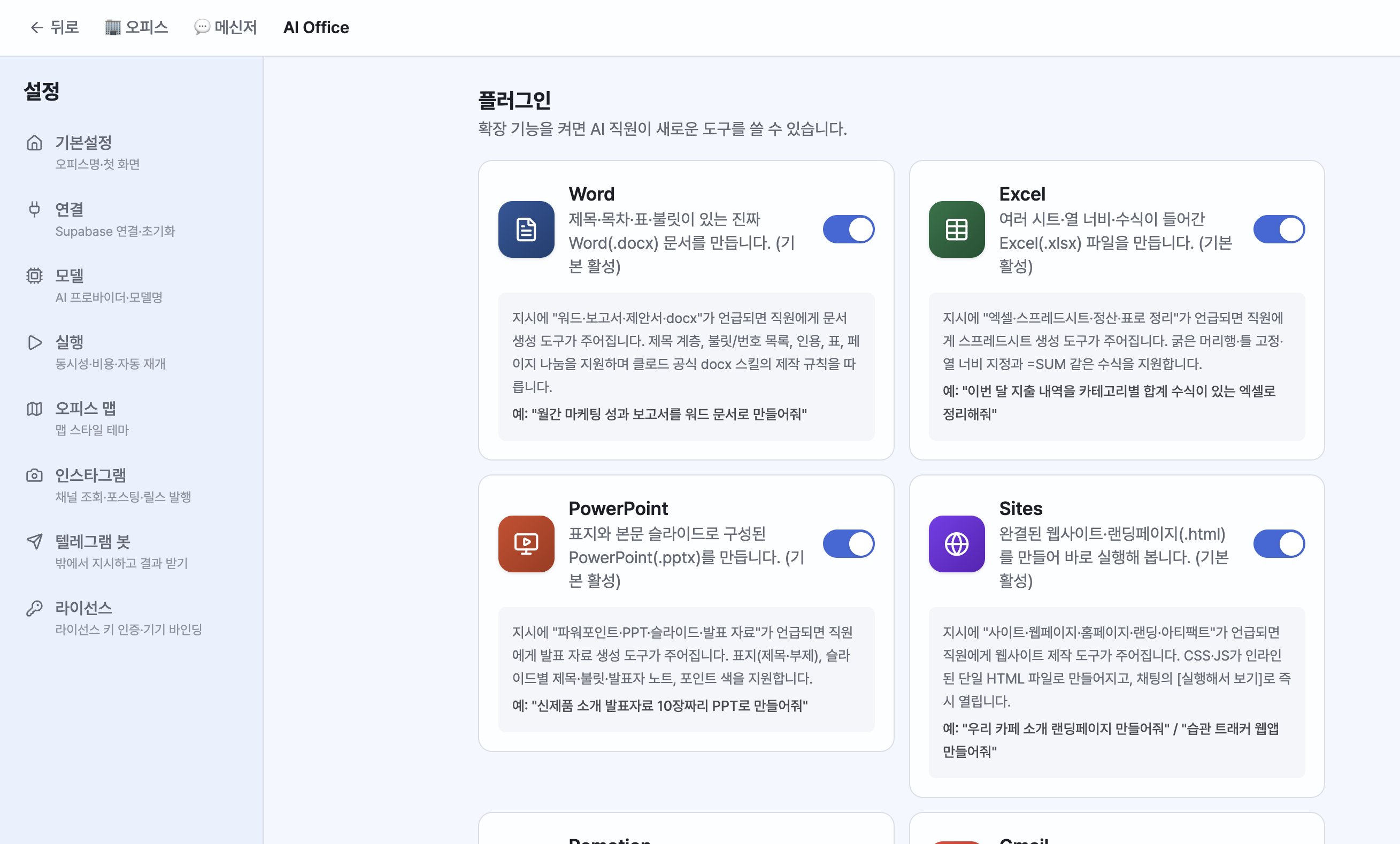1400x844 pixels.
Task: Click the PowerPoint example about 신제품 소개 발표자료
Action: point(660,706)
